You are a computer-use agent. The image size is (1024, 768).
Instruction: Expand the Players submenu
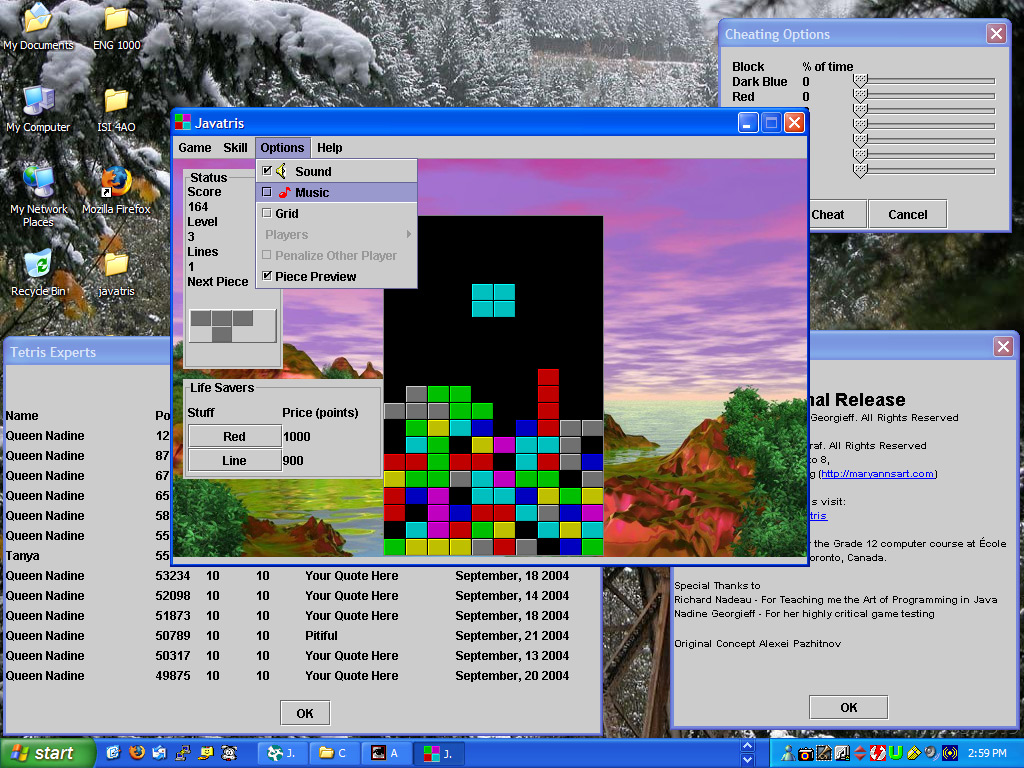point(337,234)
